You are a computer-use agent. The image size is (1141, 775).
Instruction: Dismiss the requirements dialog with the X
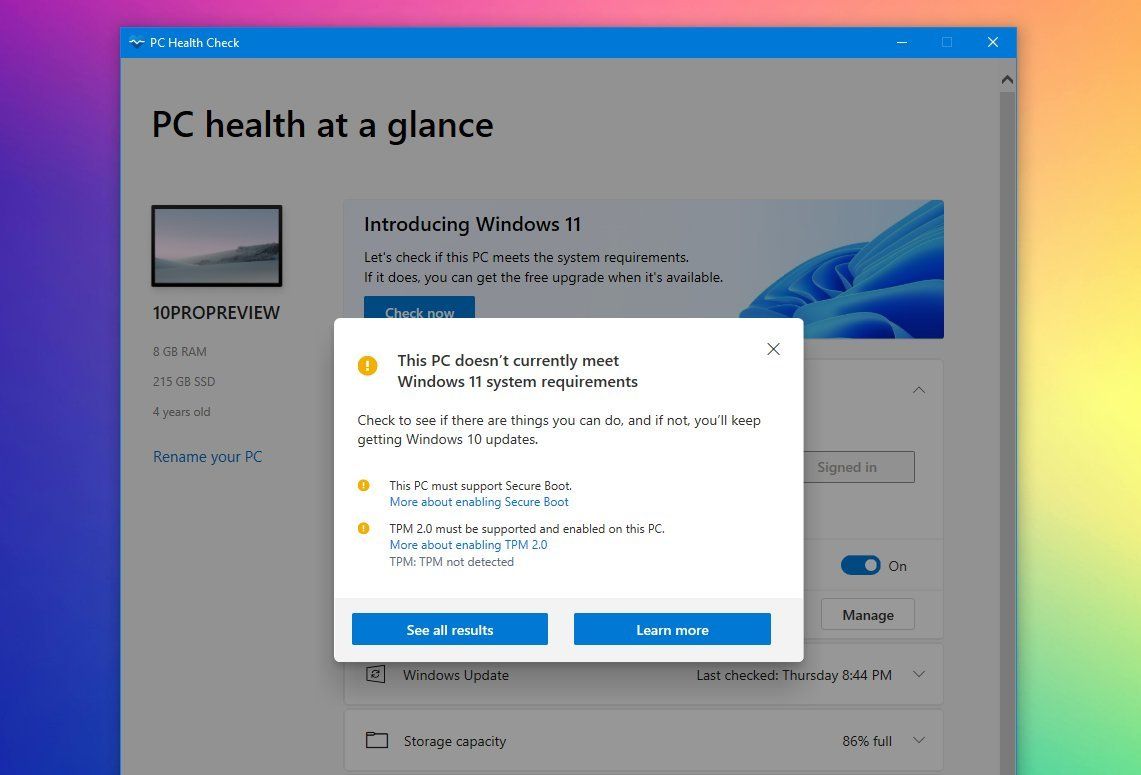(773, 349)
